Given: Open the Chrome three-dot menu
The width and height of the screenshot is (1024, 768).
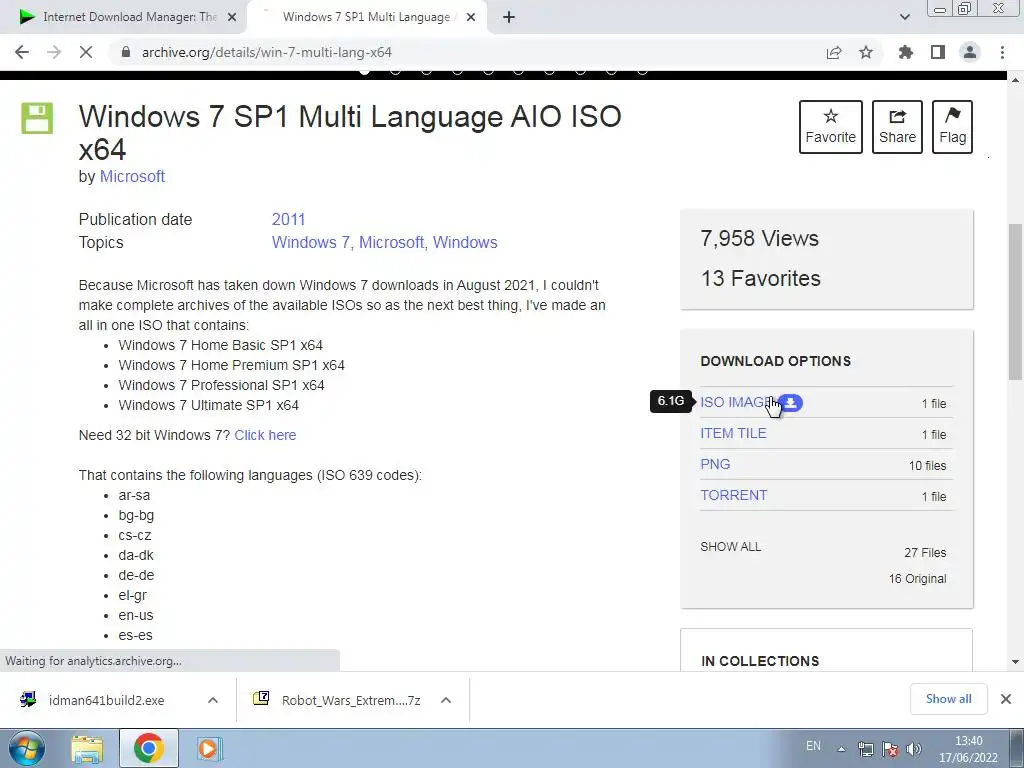Looking at the screenshot, I should 1002,52.
